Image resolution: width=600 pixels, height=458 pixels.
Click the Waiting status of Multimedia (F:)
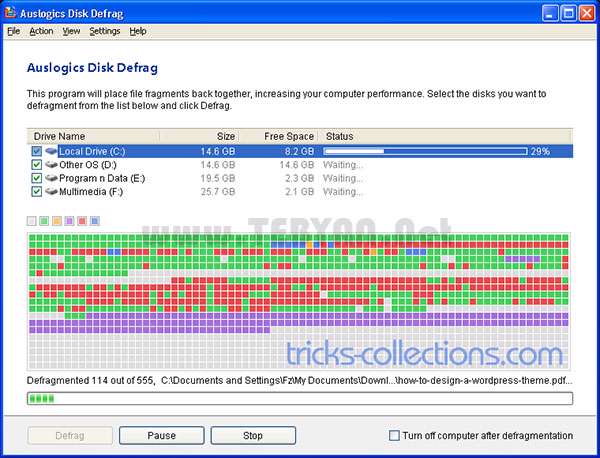tap(342, 192)
